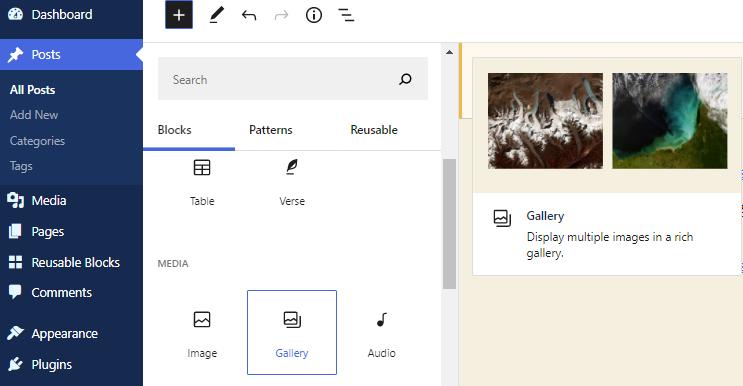Click the 'Display multiple images' description
The height and width of the screenshot is (386, 743).
coord(610,244)
